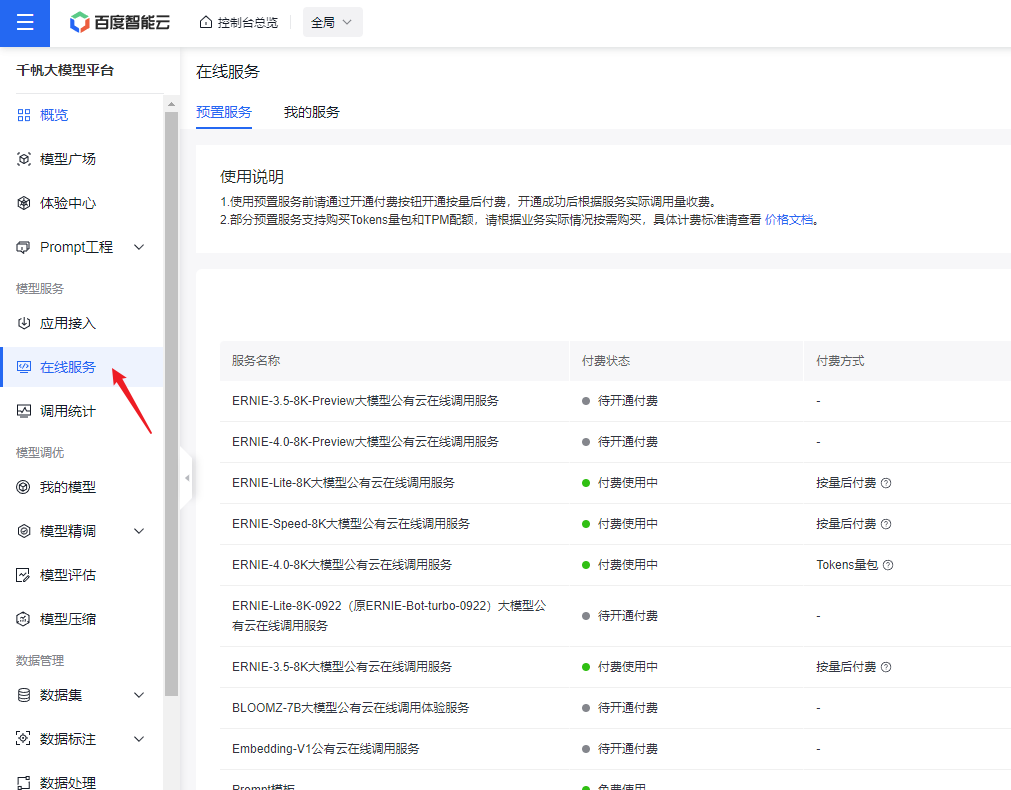Select ERNIE-Lite-8K大模型公有云在线调用服务 name

[x=343, y=483]
